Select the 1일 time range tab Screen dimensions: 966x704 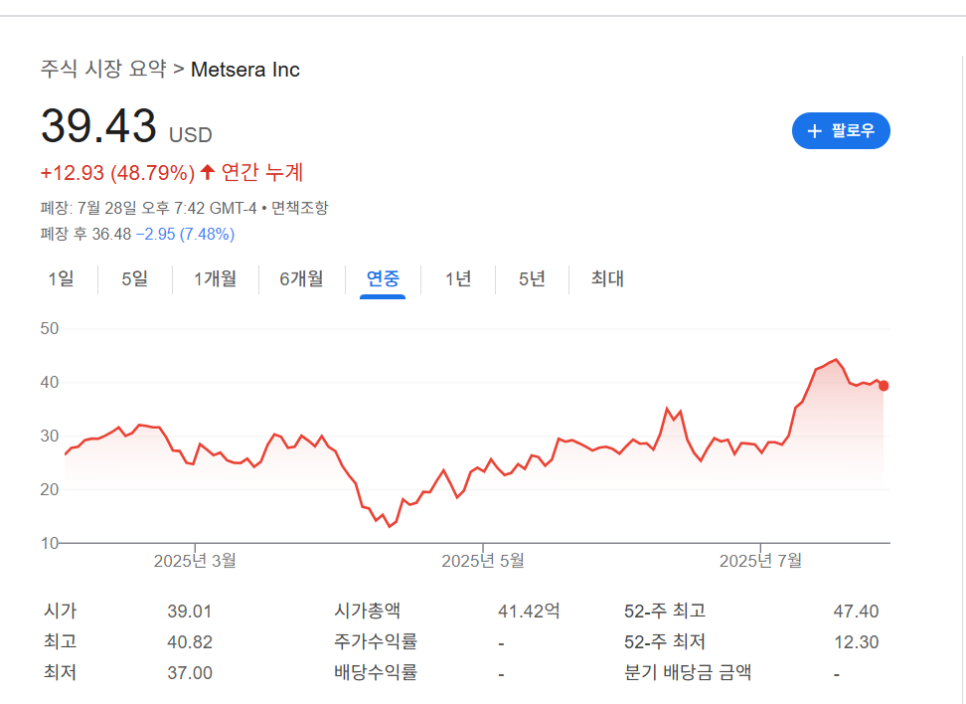tap(61, 279)
